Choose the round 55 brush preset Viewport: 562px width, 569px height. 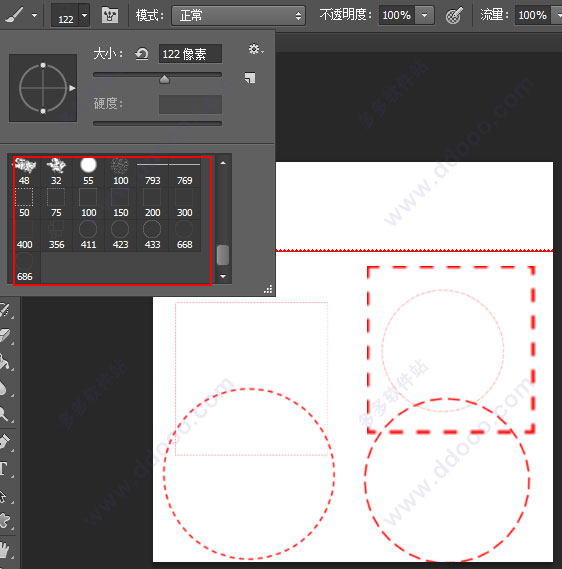click(x=88, y=172)
